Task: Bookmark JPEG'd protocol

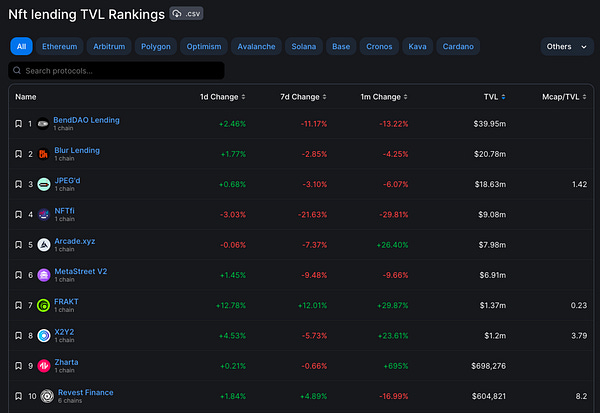Action: (18, 184)
